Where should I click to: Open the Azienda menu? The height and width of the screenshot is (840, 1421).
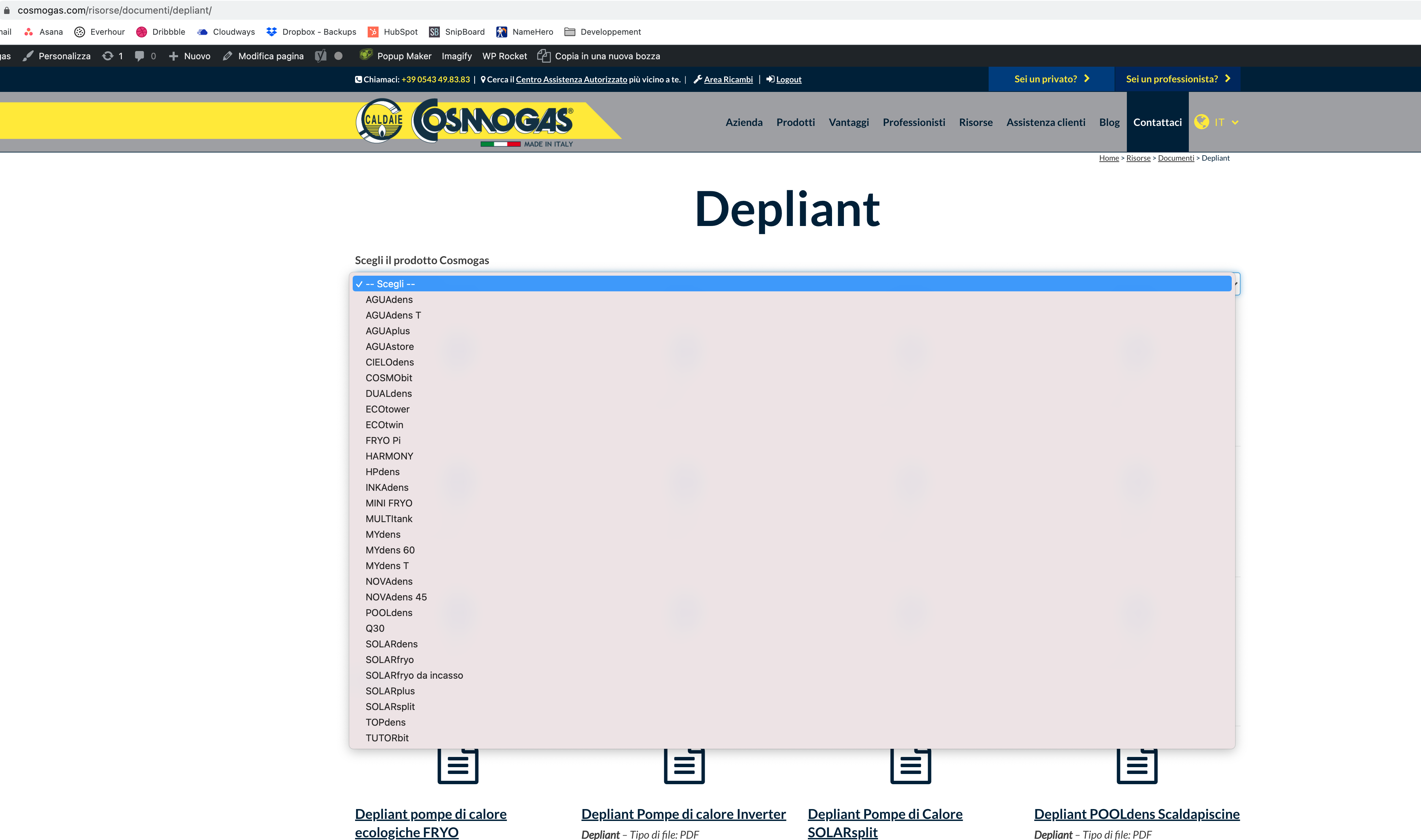click(x=744, y=122)
